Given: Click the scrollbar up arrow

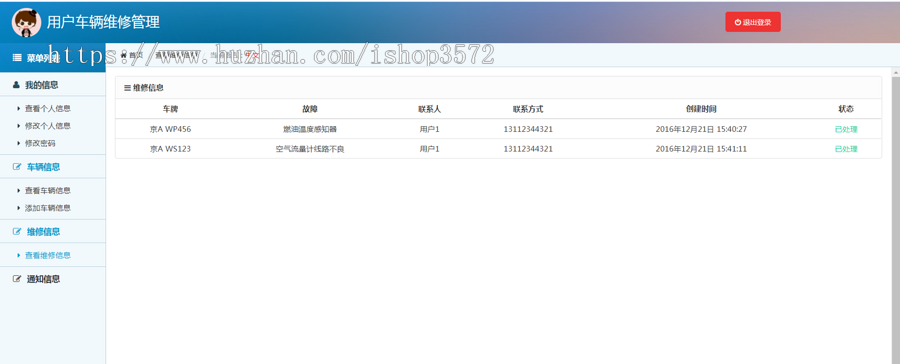Looking at the screenshot, I should pos(895,72).
